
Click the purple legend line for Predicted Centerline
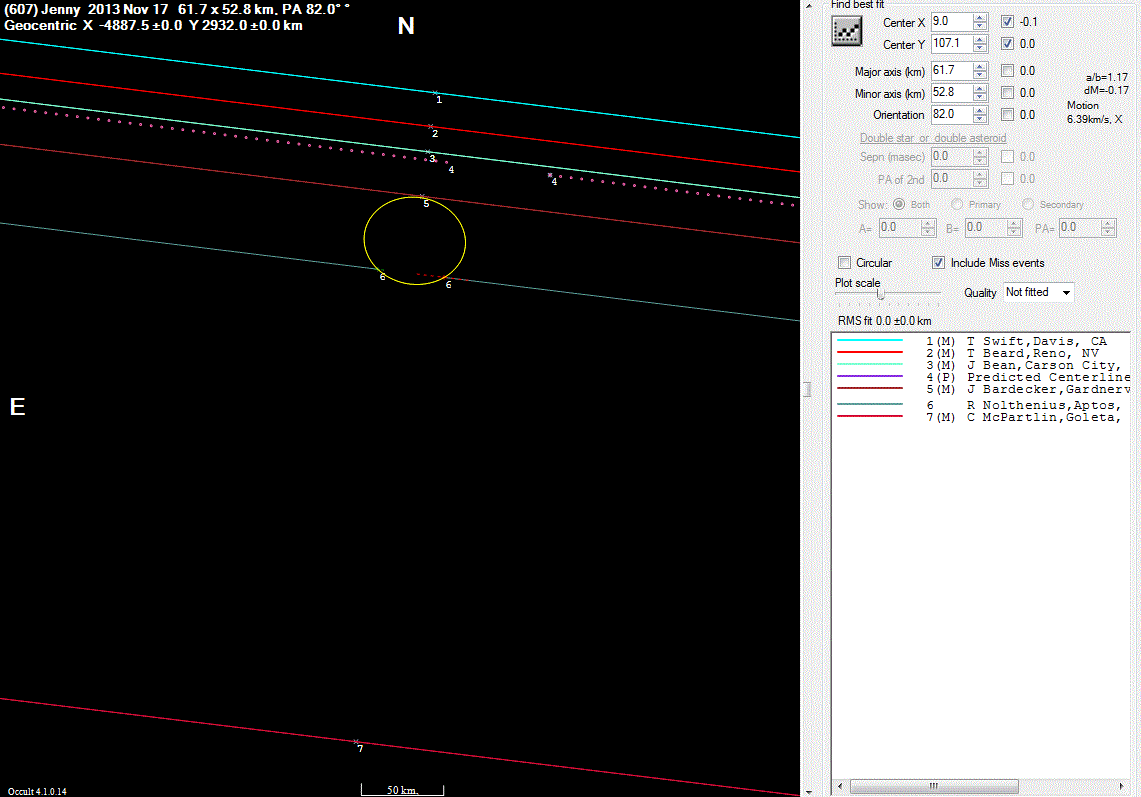click(870, 376)
